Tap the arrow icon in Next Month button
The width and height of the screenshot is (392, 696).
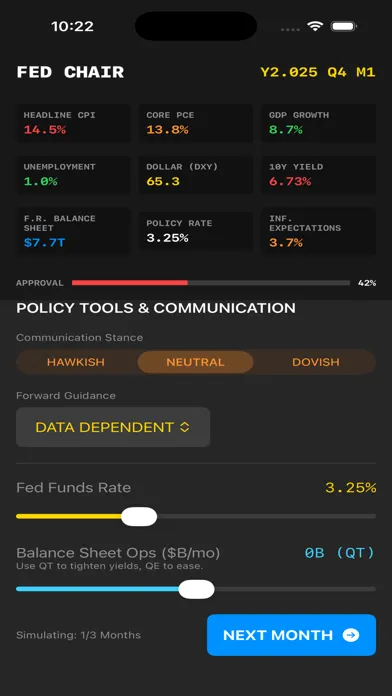coord(351,635)
